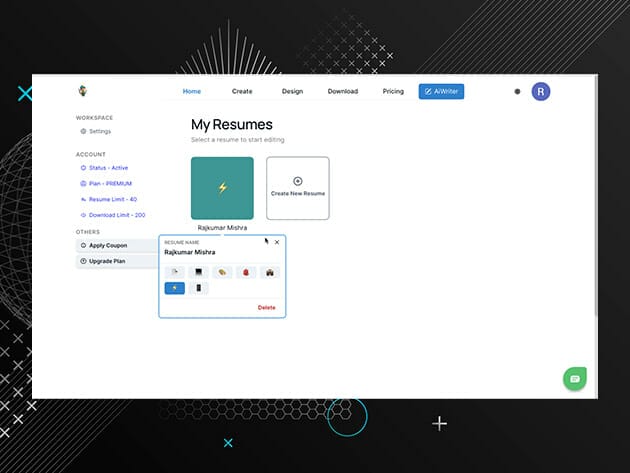Open Settings in the Workspace sidebar
The height and width of the screenshot is (473, 630).
click(99, 131)
